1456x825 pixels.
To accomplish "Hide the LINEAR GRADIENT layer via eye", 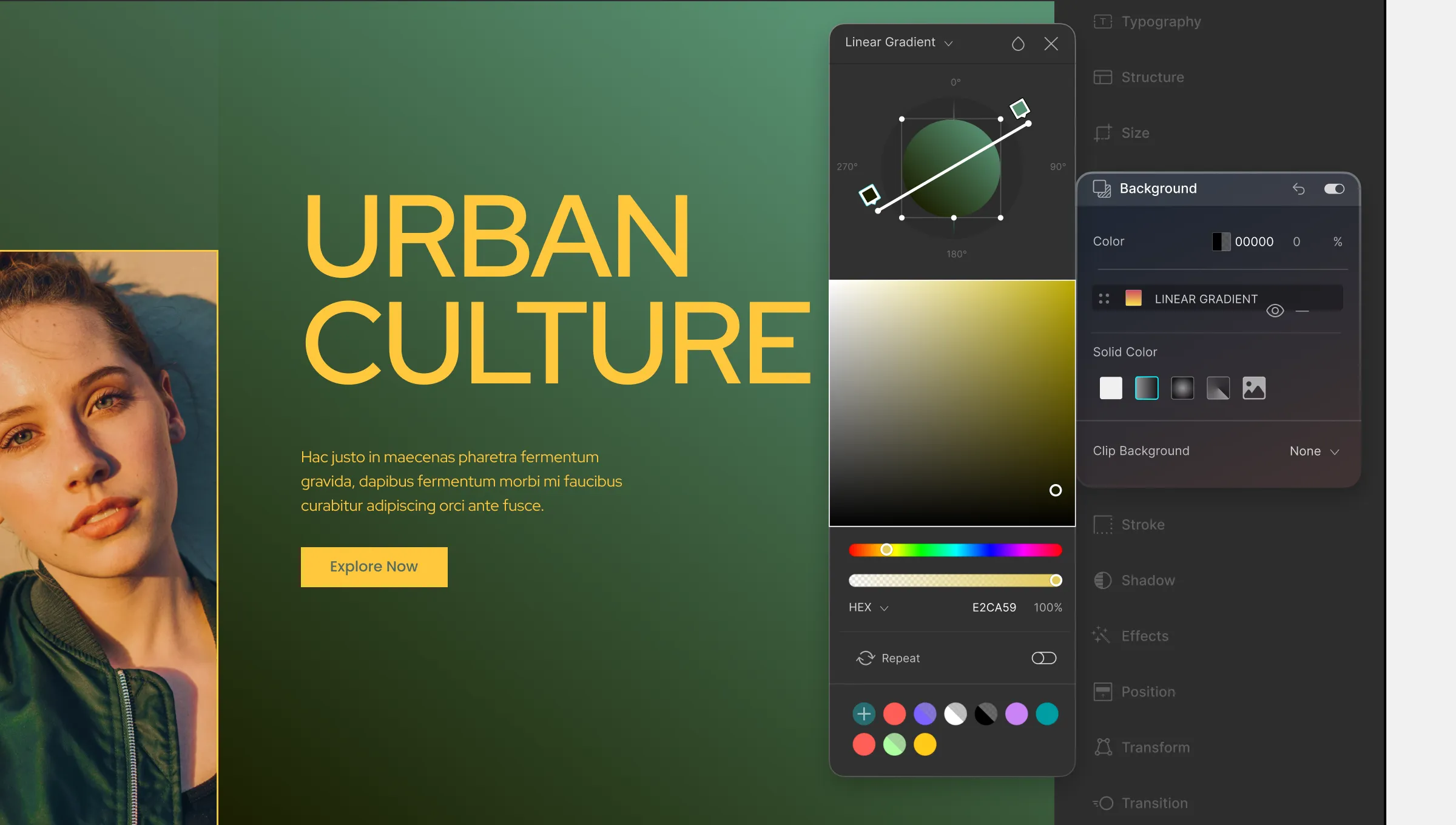I will [1275, 311].
